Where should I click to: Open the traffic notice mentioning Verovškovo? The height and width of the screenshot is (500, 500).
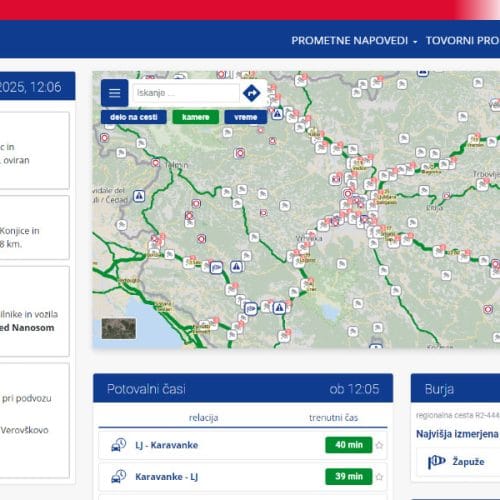click(x=34, y=421)
